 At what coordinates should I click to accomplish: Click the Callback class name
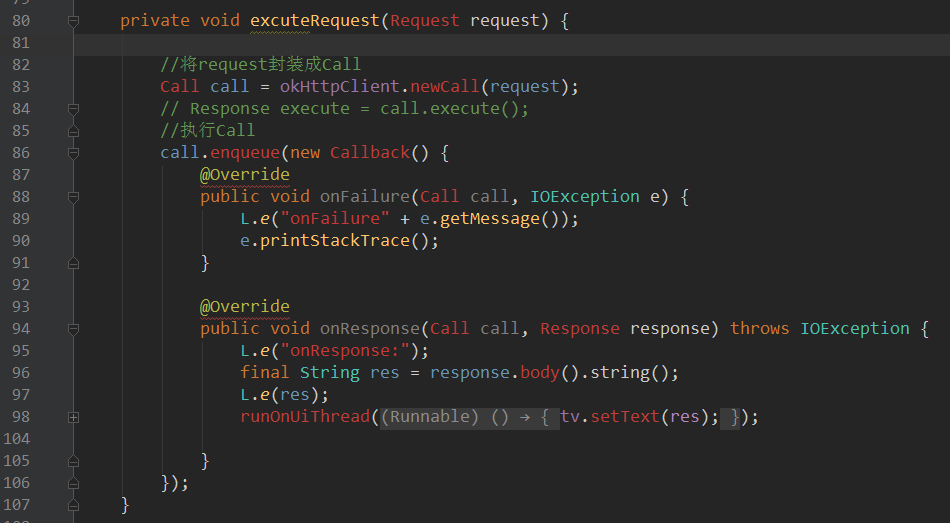[x=370, y=153]
